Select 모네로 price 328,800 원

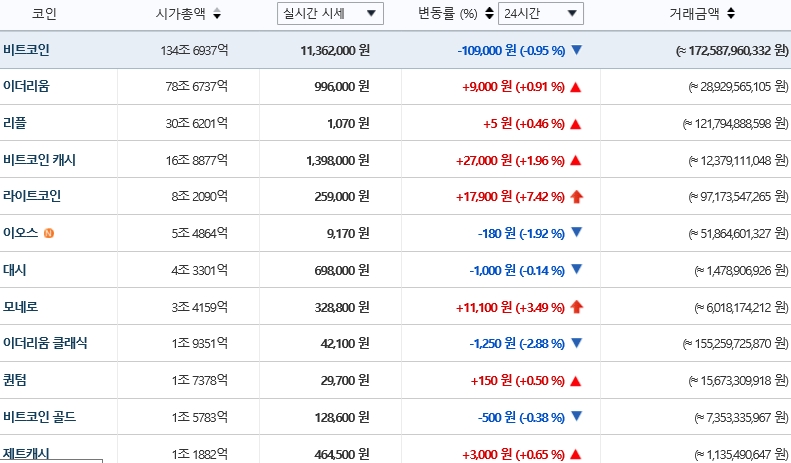click(x=342, y=307)
